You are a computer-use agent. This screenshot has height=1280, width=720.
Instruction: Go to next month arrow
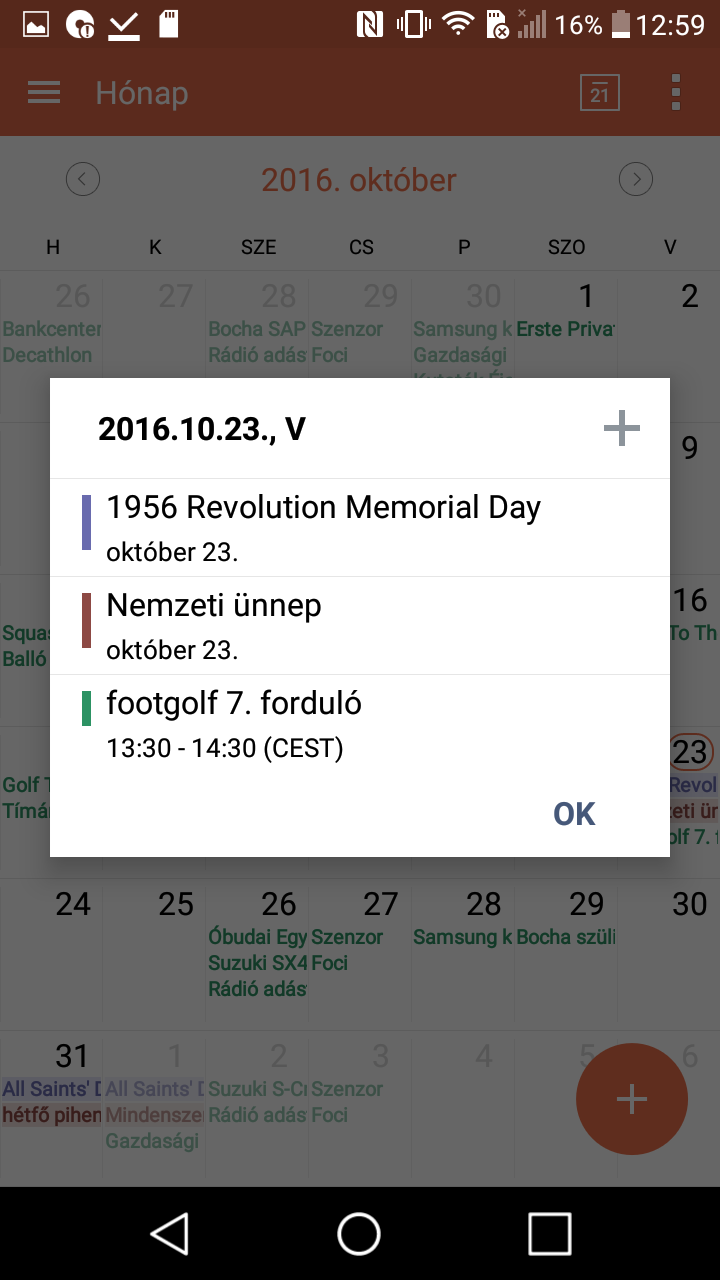click(x=636, y=180)
